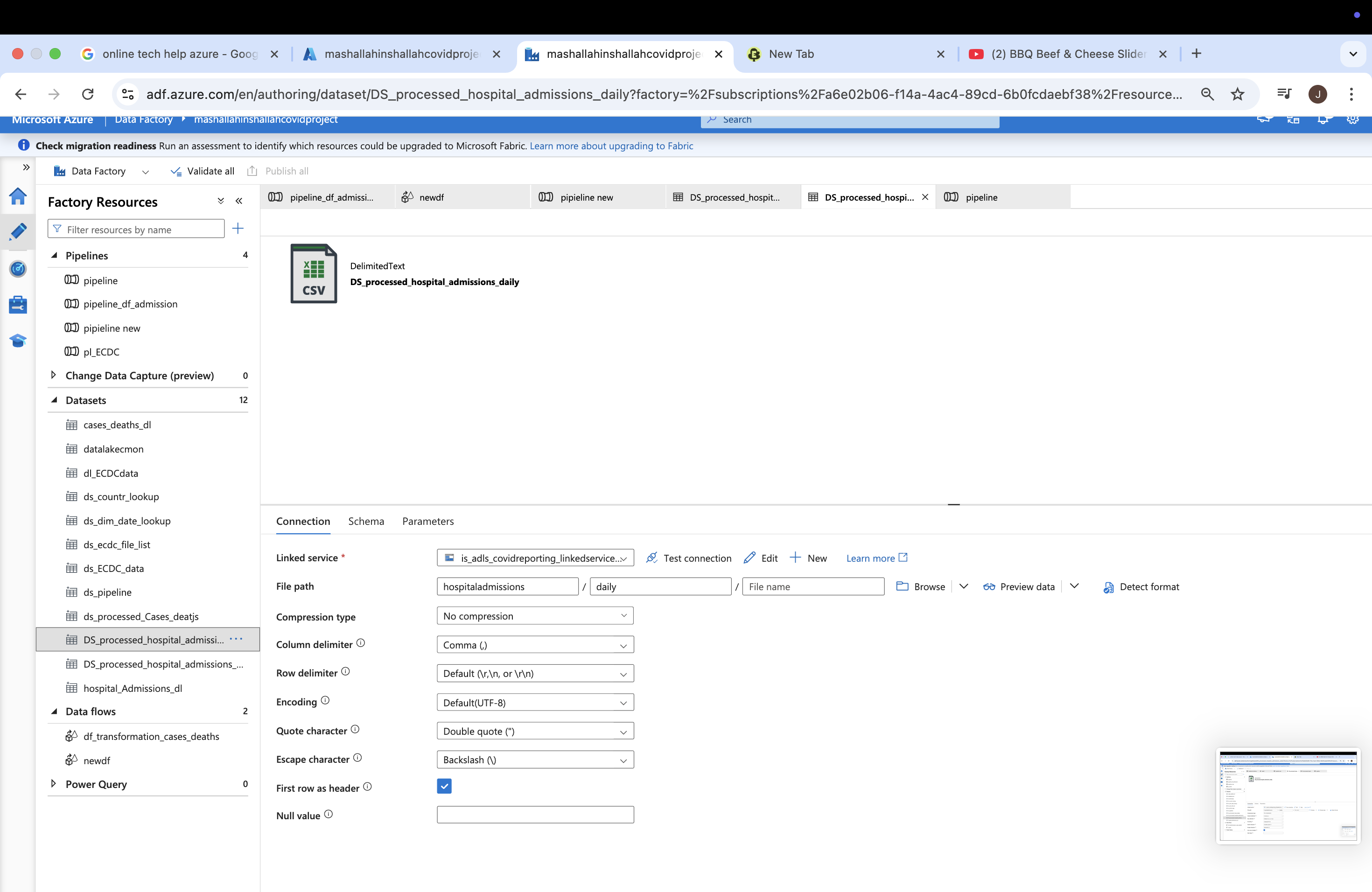Click Validate all button
Screen dimensions: 1372x892
(203, 171)
